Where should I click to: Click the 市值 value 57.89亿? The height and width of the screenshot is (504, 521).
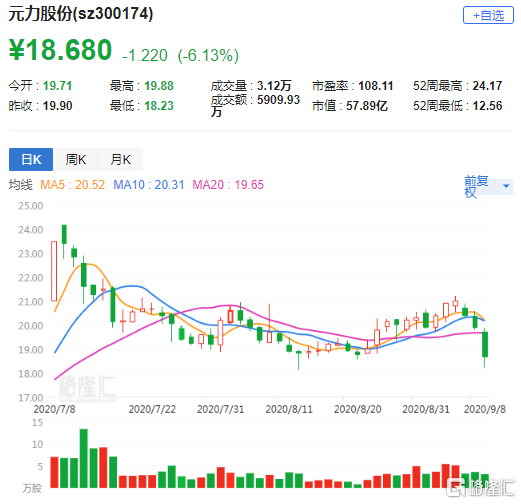(x=367, y=106)
